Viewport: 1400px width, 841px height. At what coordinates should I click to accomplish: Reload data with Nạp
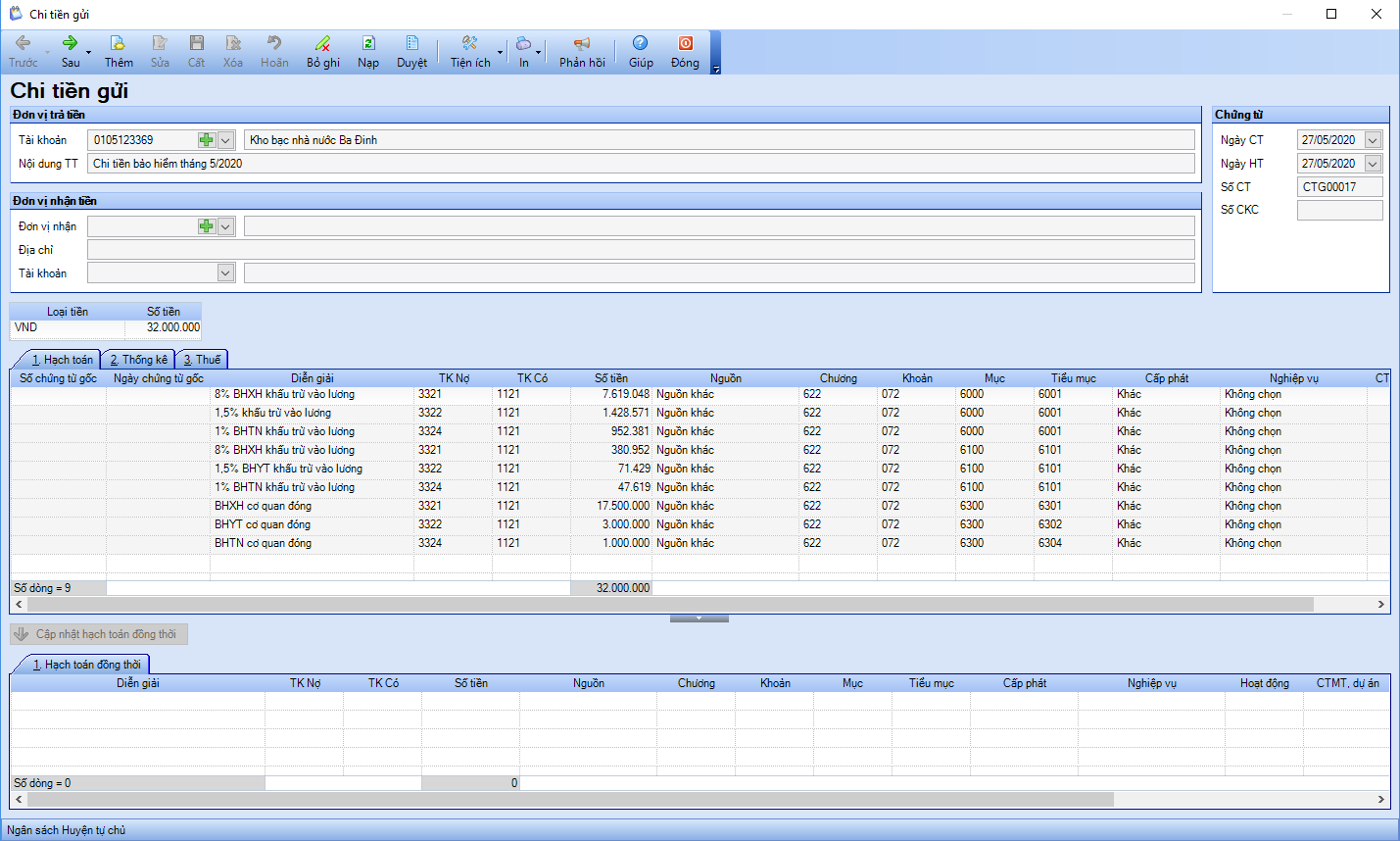click(368, 52)
